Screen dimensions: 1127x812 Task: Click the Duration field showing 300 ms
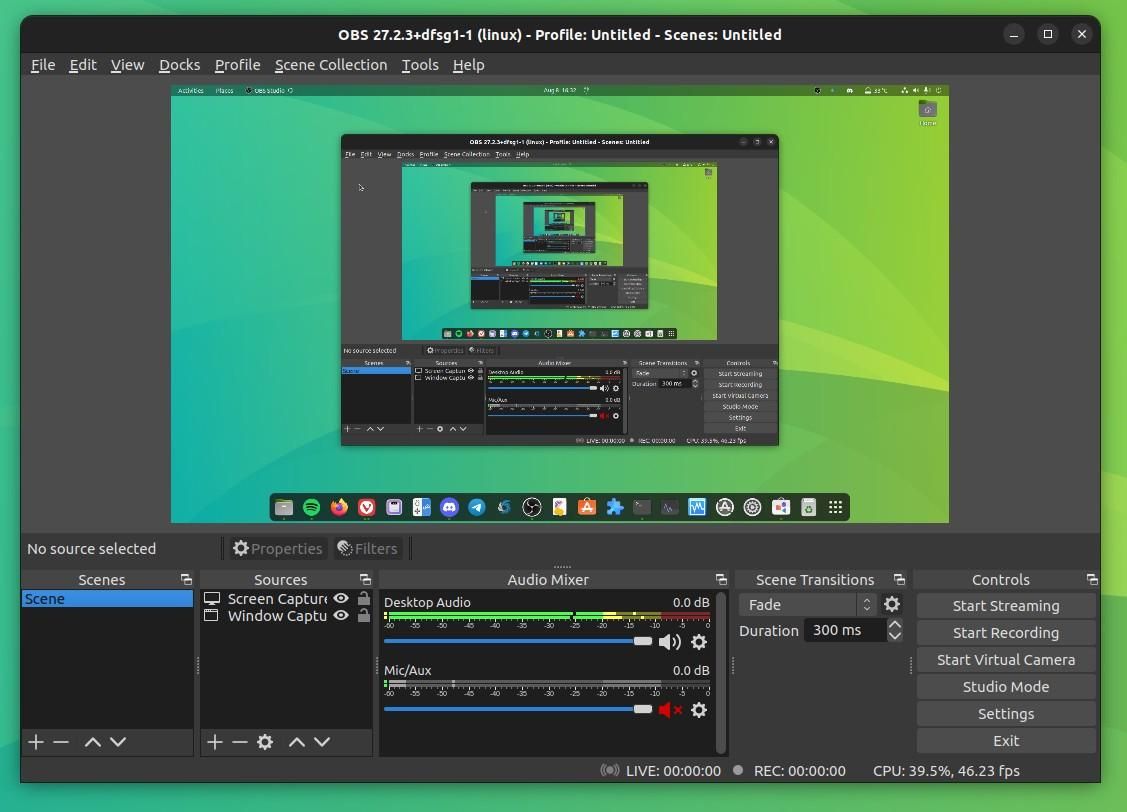844,630
